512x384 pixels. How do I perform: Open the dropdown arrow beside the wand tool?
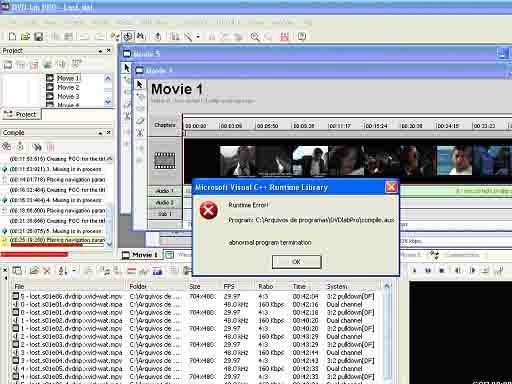(x=198, y=37)
